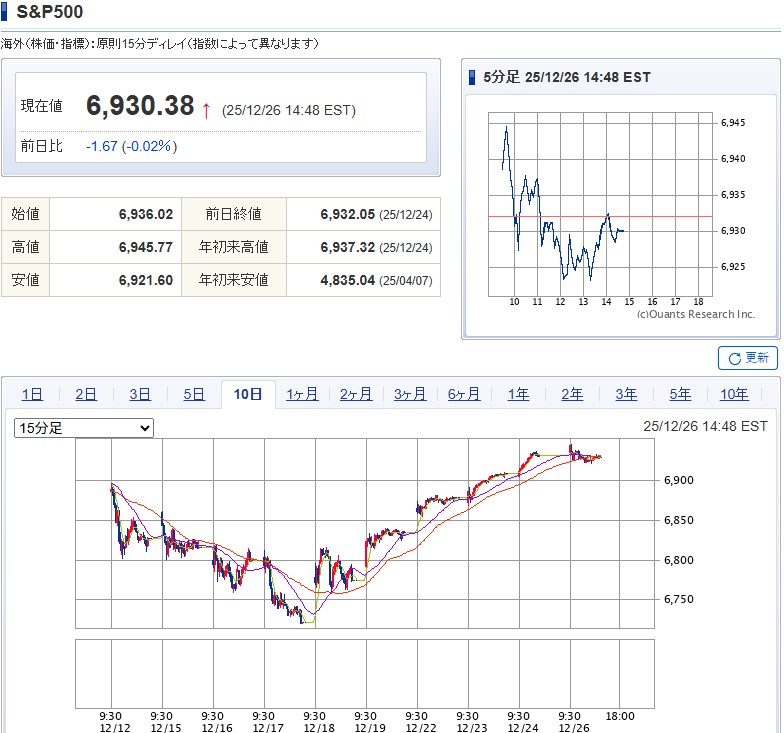Display the 3年 chart range
Screen dimensions: 784x733
click(626, 394)
